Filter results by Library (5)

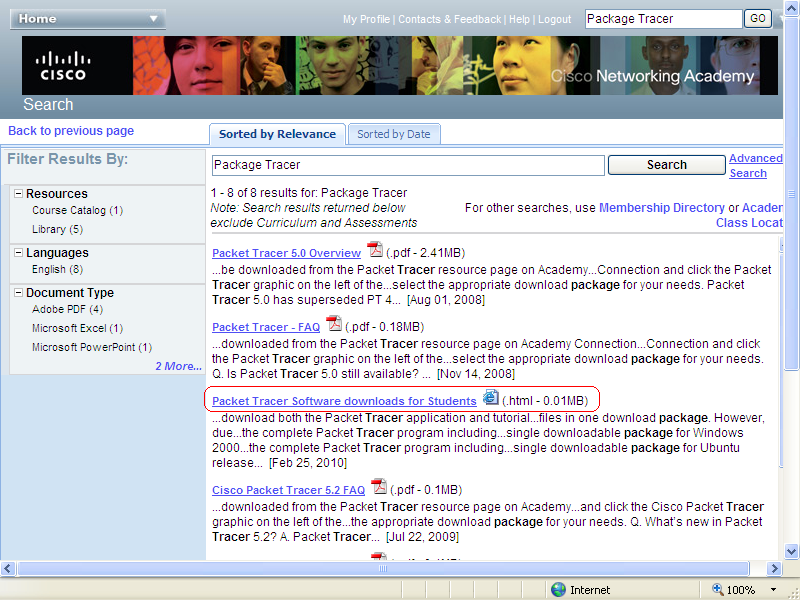tap(58, 229)
